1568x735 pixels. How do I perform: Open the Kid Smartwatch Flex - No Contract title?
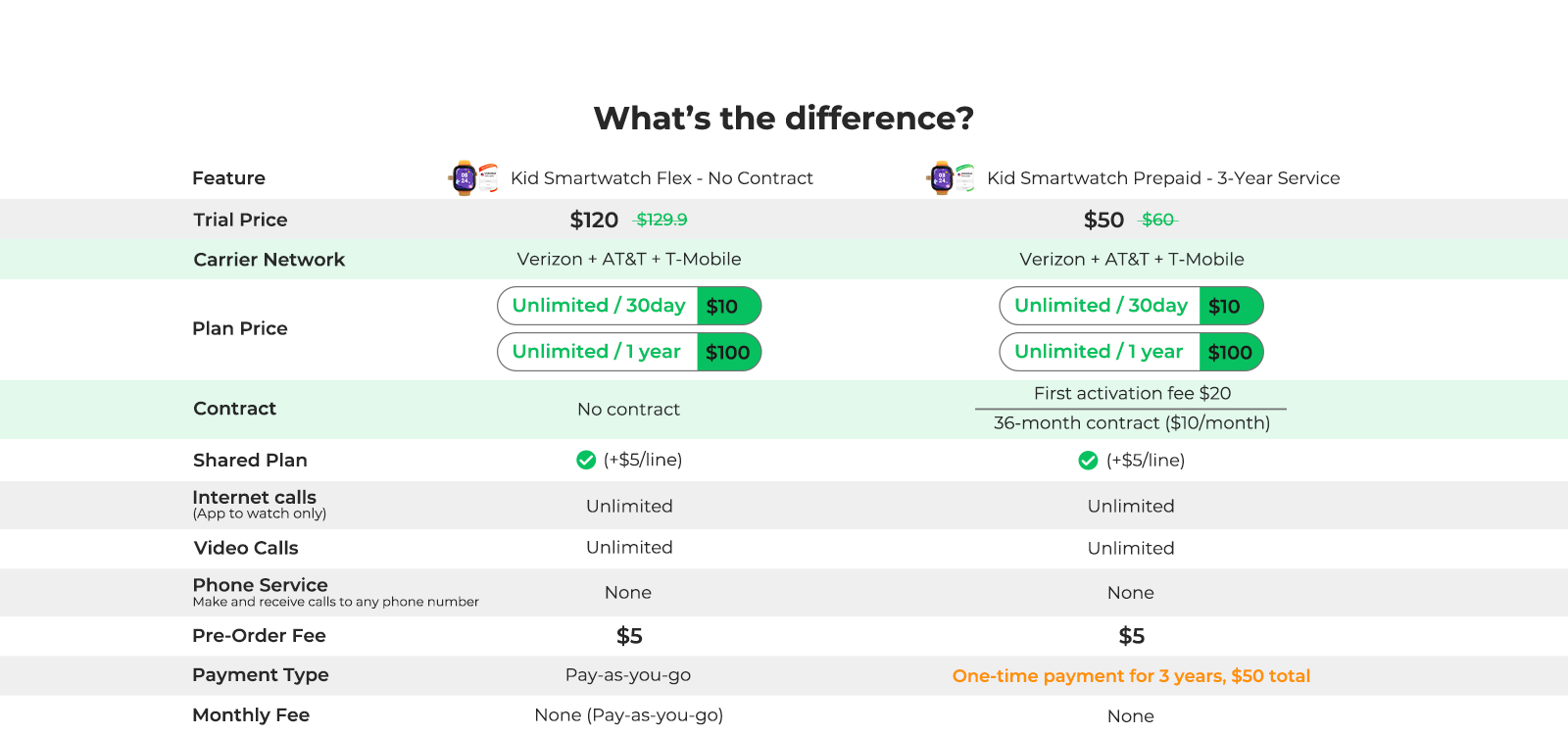pos(661,178)
